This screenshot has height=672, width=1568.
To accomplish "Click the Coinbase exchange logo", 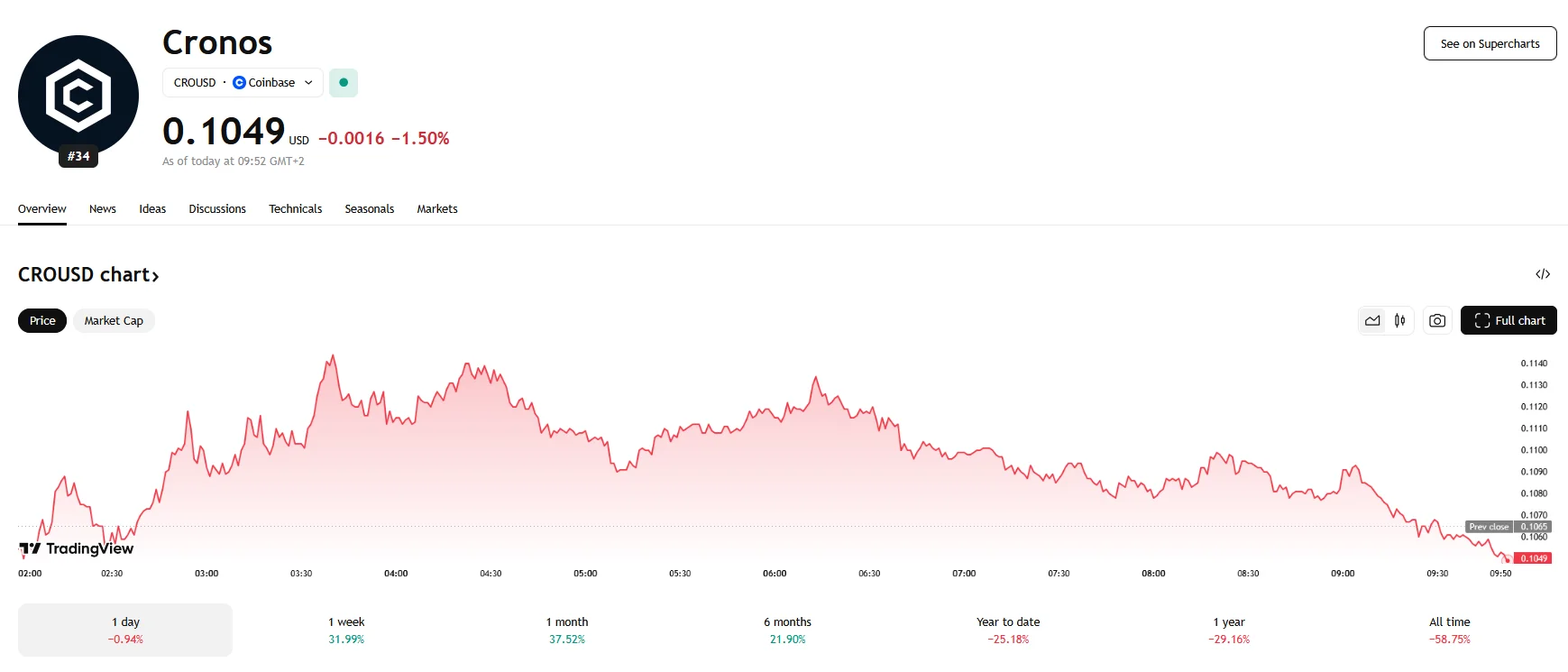I will coord(239,83).
